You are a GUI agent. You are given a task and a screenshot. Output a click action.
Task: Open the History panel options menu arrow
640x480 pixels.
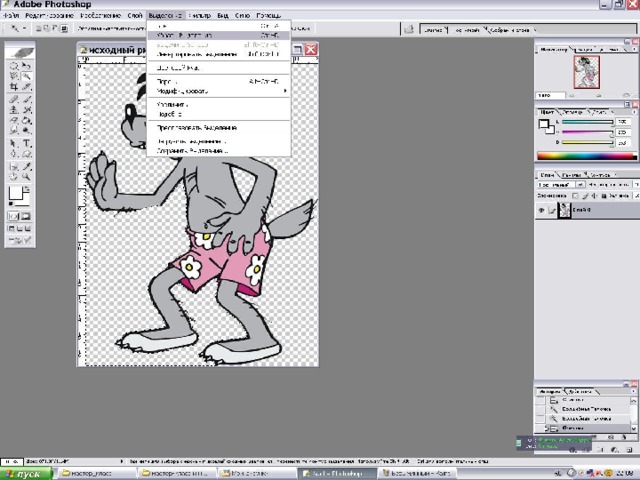(634, 391)
